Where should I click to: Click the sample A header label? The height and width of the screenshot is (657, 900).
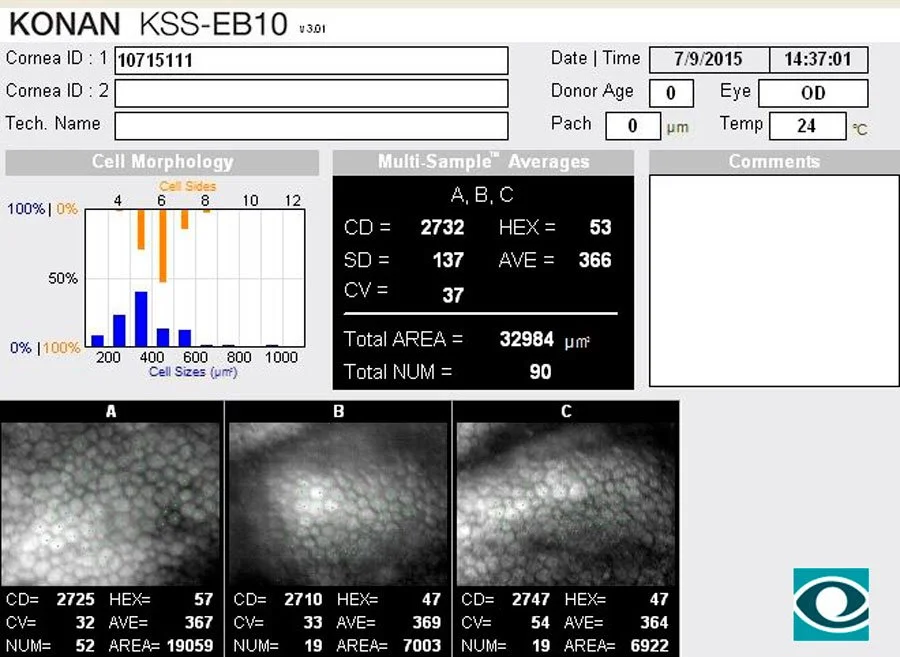coord(111,411)
